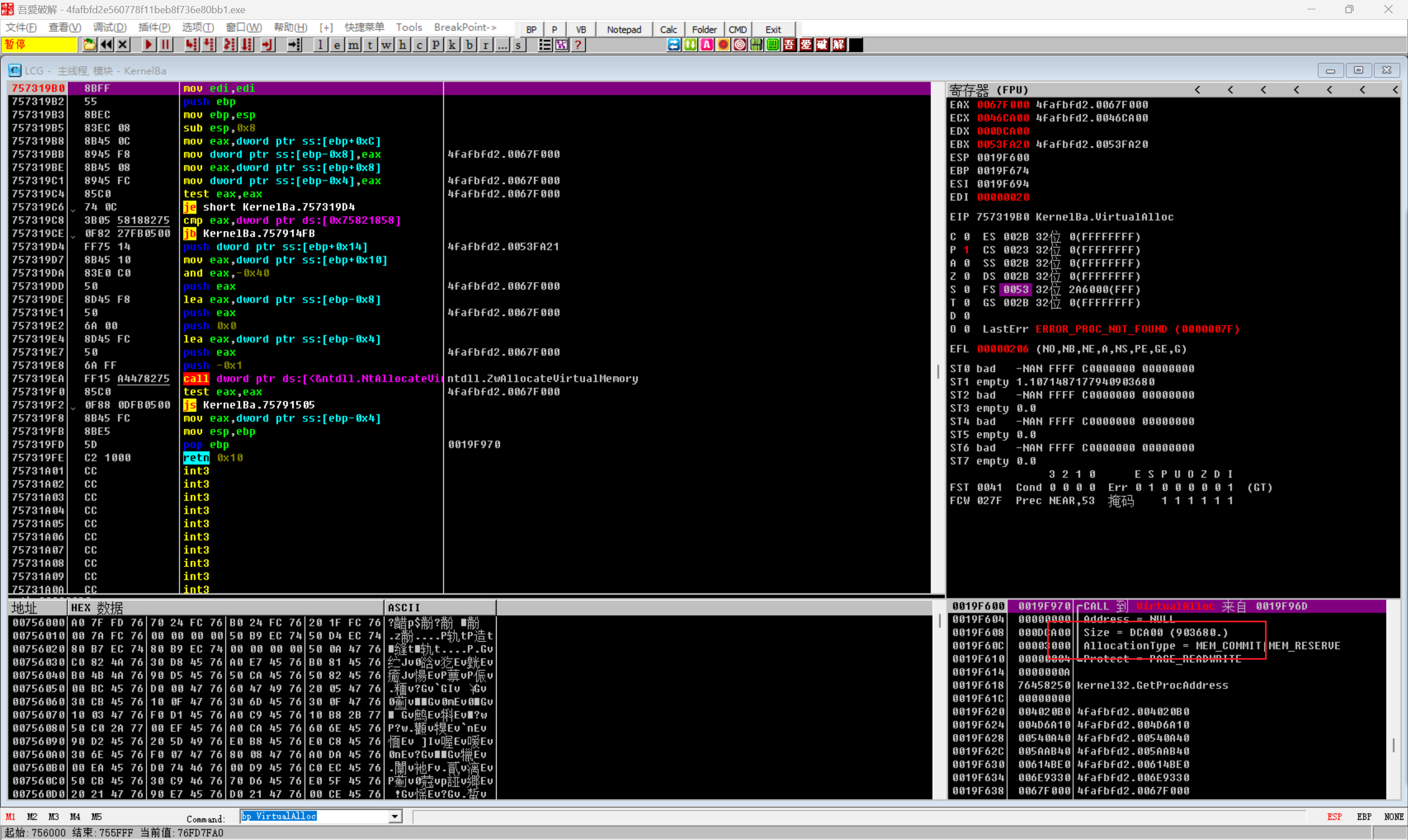Image resolution: width=1408 pixels, height=840 pixels.
Task: Open Source window via 's' icon
Action: pos(518,45)
